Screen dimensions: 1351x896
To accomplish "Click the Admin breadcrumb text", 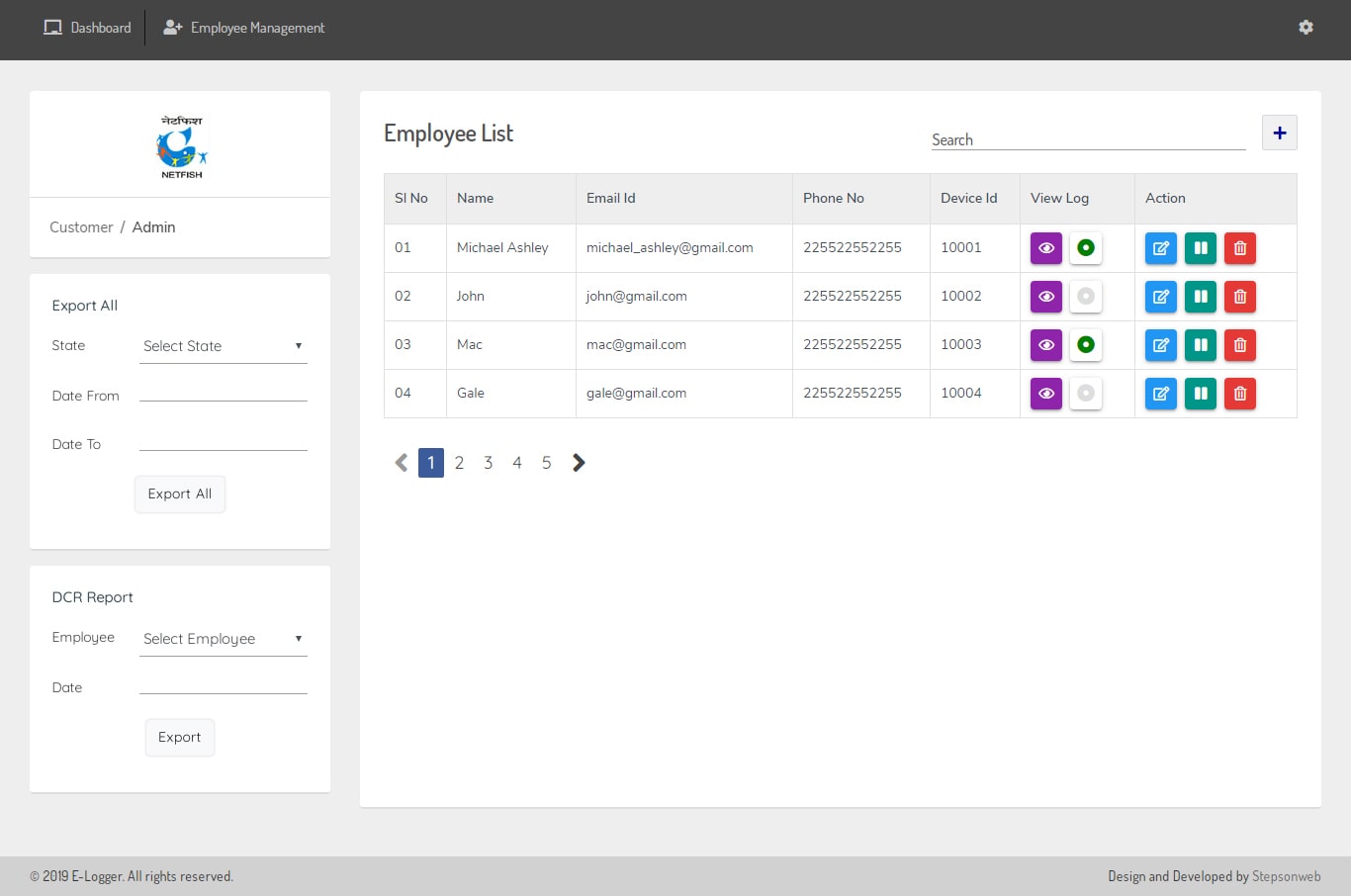I will pos(154,227).
